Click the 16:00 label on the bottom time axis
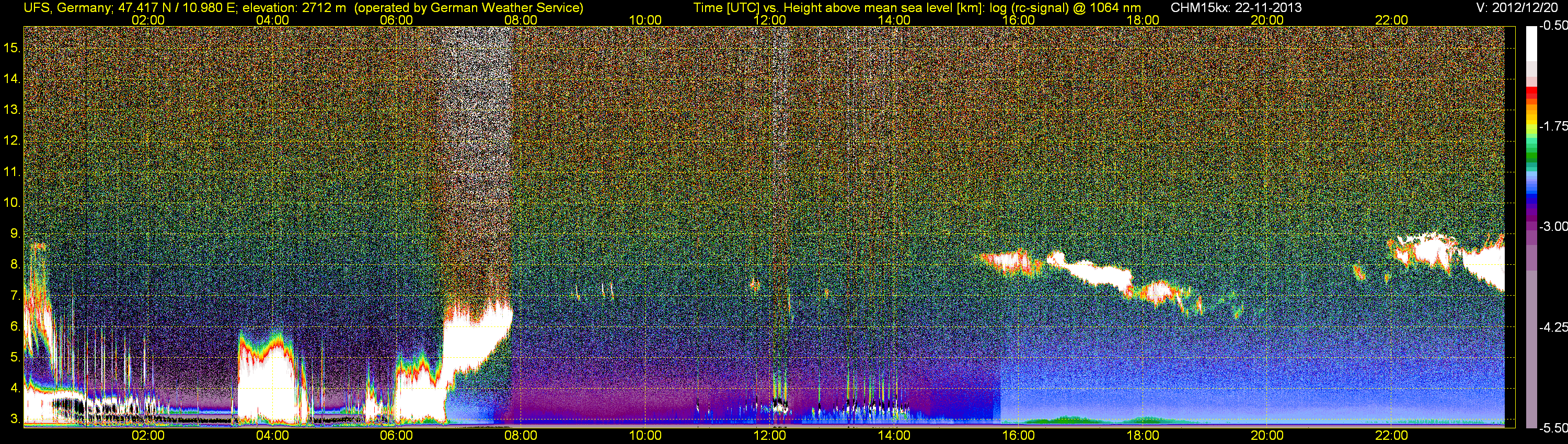Screen dimensions: 1568x444 click(1018, 436)
